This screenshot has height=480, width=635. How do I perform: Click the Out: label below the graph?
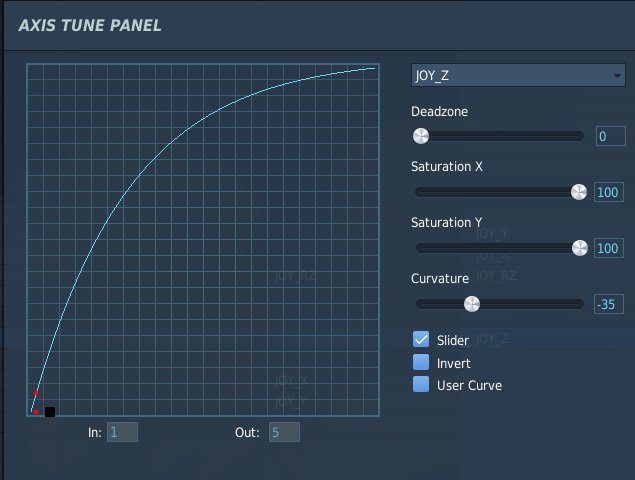tap(247, 433)
